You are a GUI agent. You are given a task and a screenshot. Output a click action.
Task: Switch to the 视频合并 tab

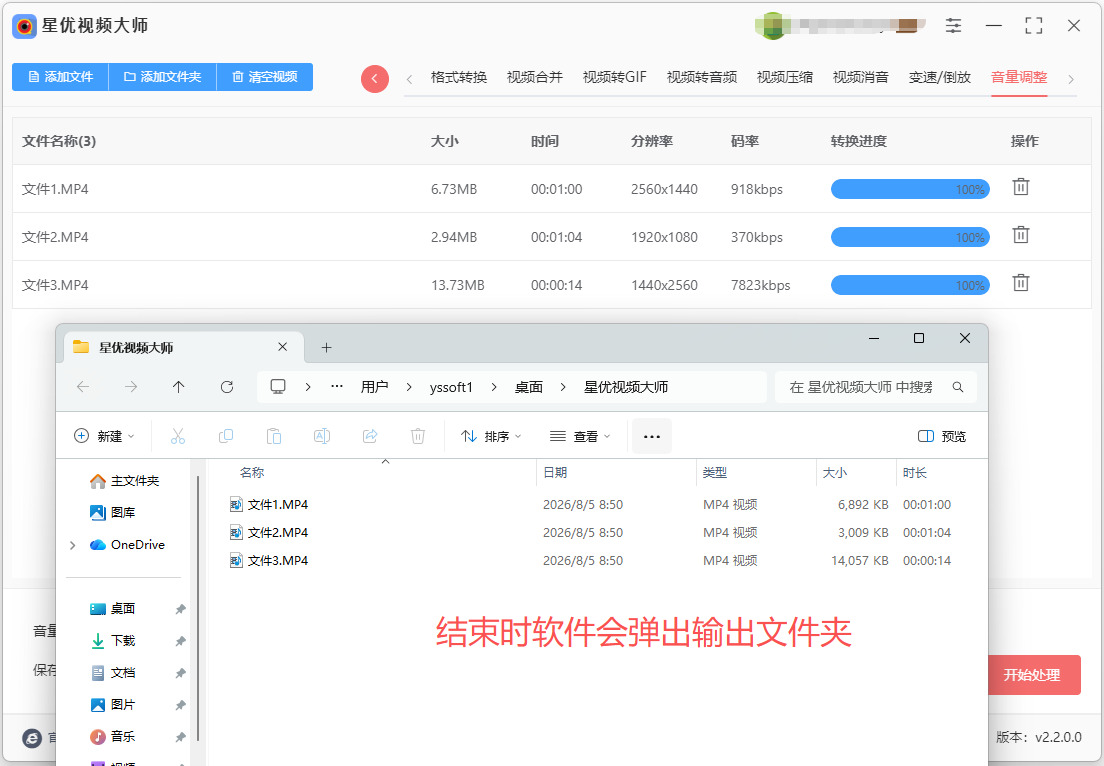tap(535, 77)
